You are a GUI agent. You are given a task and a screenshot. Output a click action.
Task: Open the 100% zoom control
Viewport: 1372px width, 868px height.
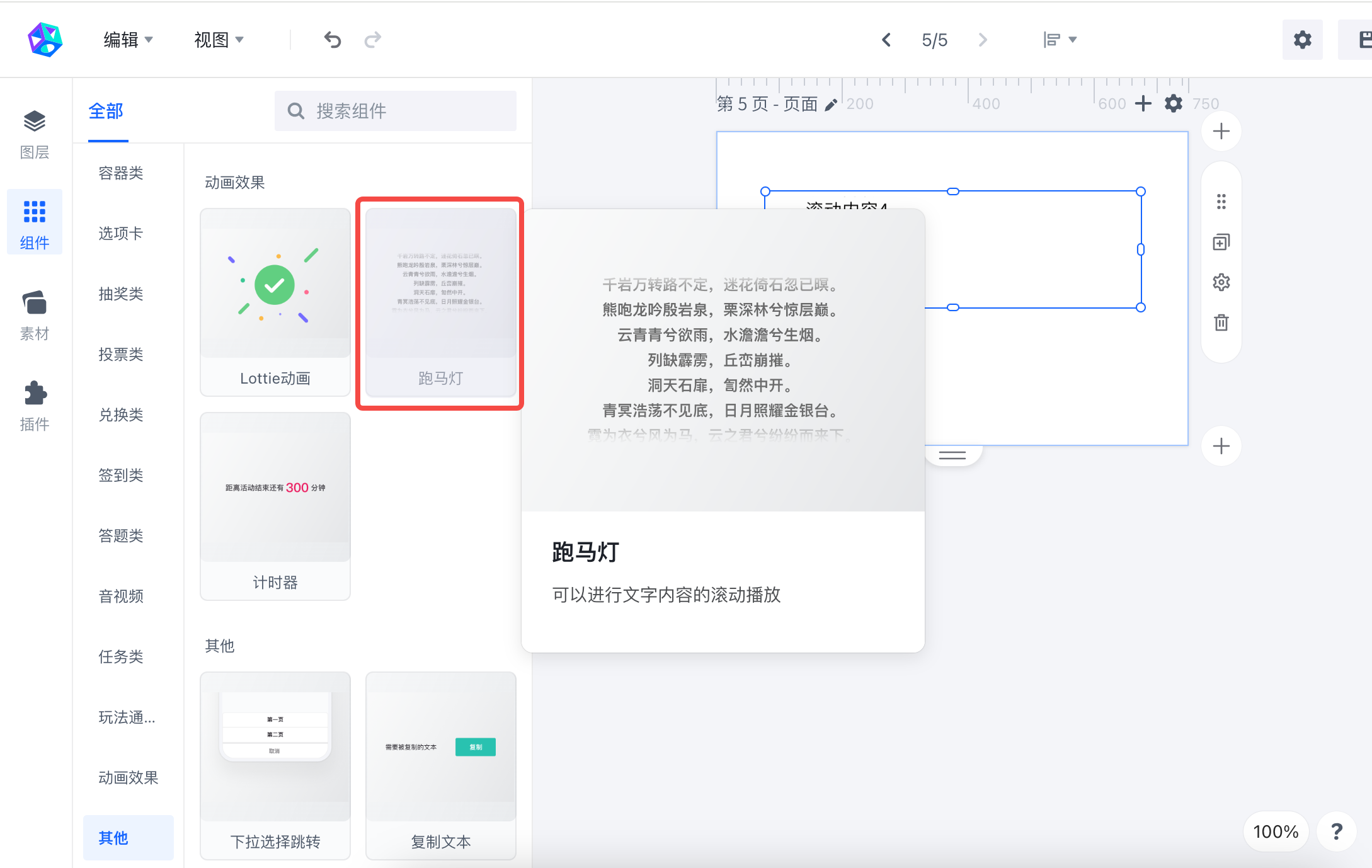(1276, 831)
